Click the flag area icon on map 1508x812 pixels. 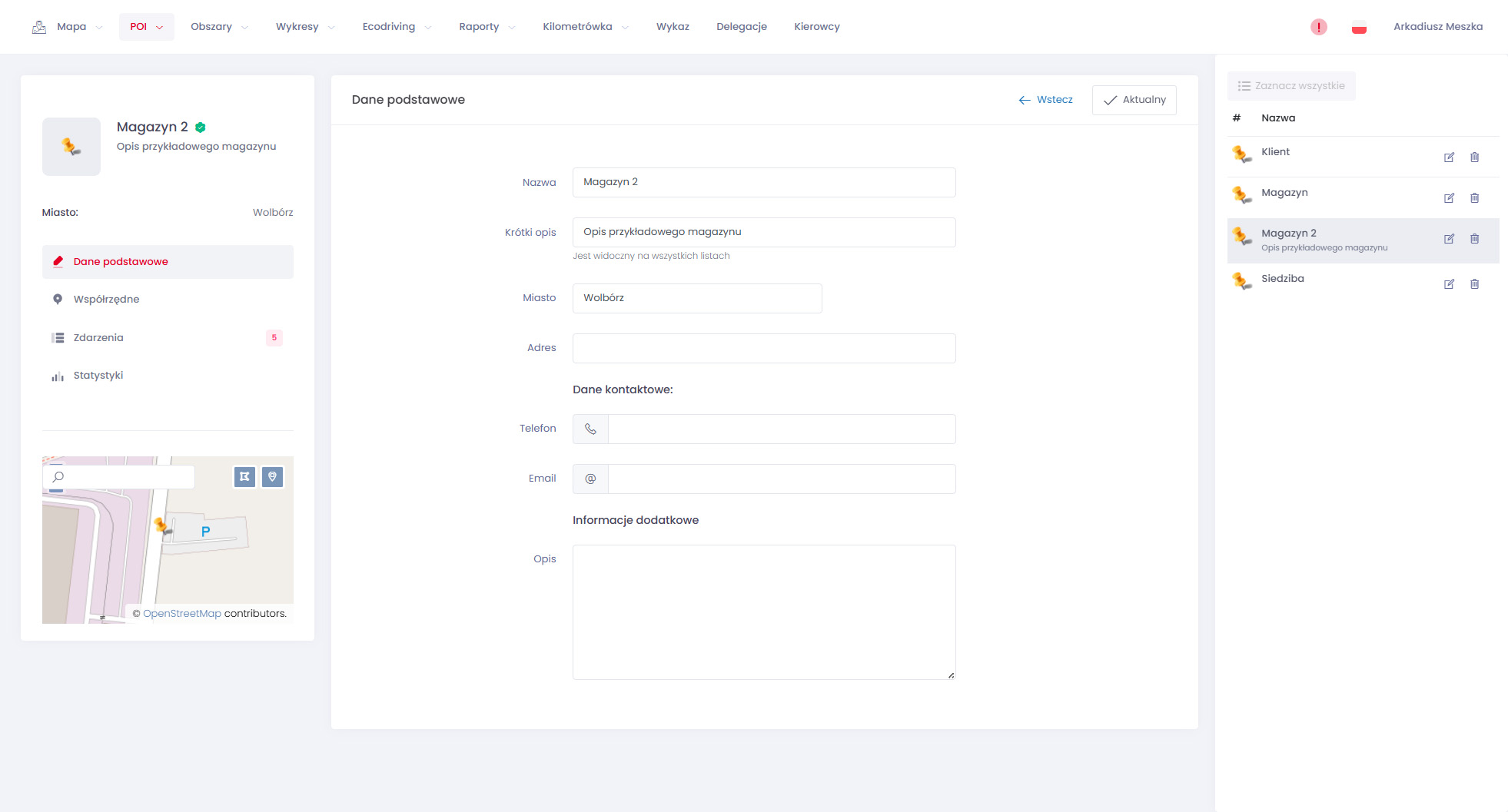[244, 477]
